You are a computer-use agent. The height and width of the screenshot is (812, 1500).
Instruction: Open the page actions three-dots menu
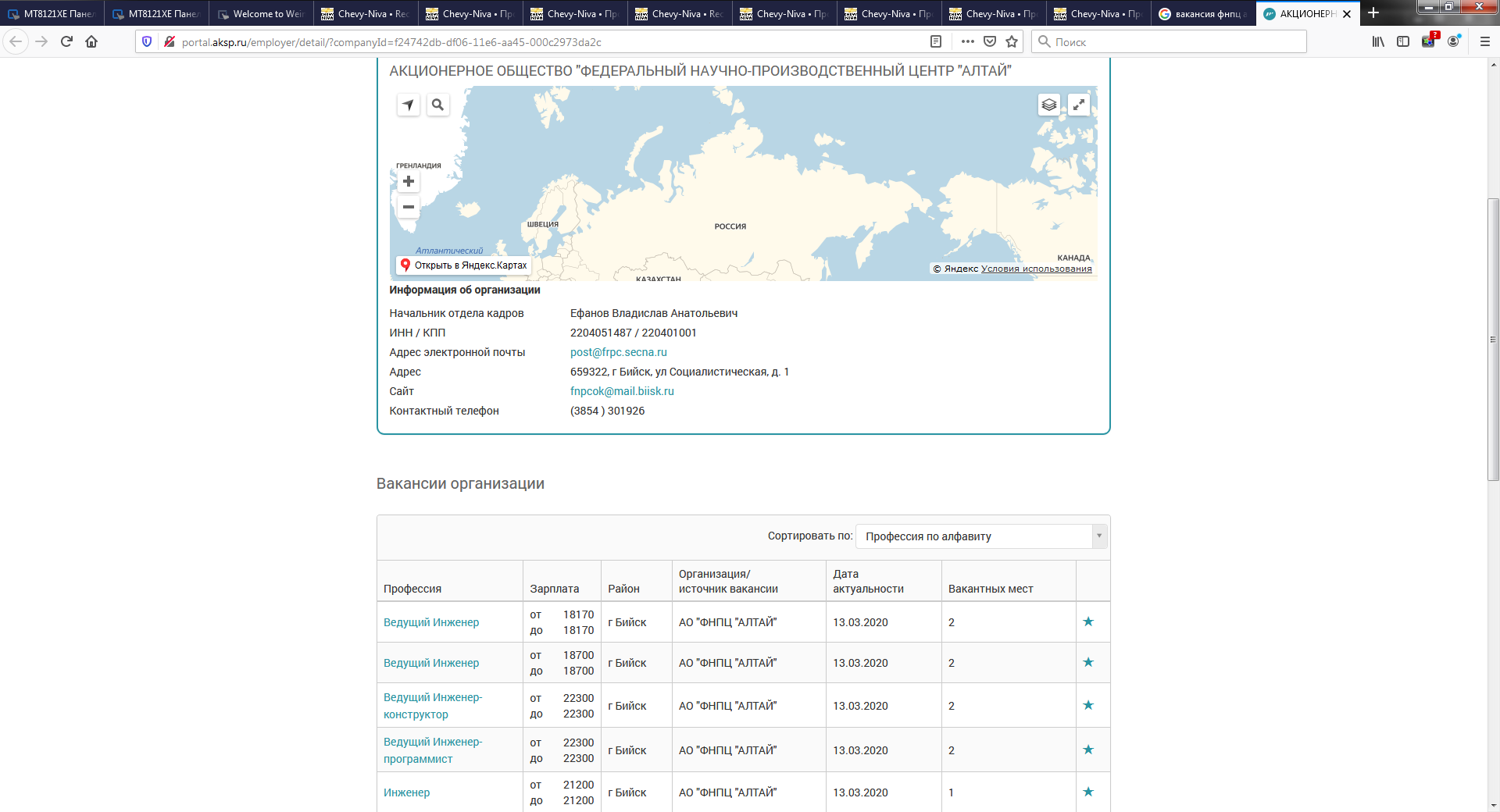[x=967, y=41]
